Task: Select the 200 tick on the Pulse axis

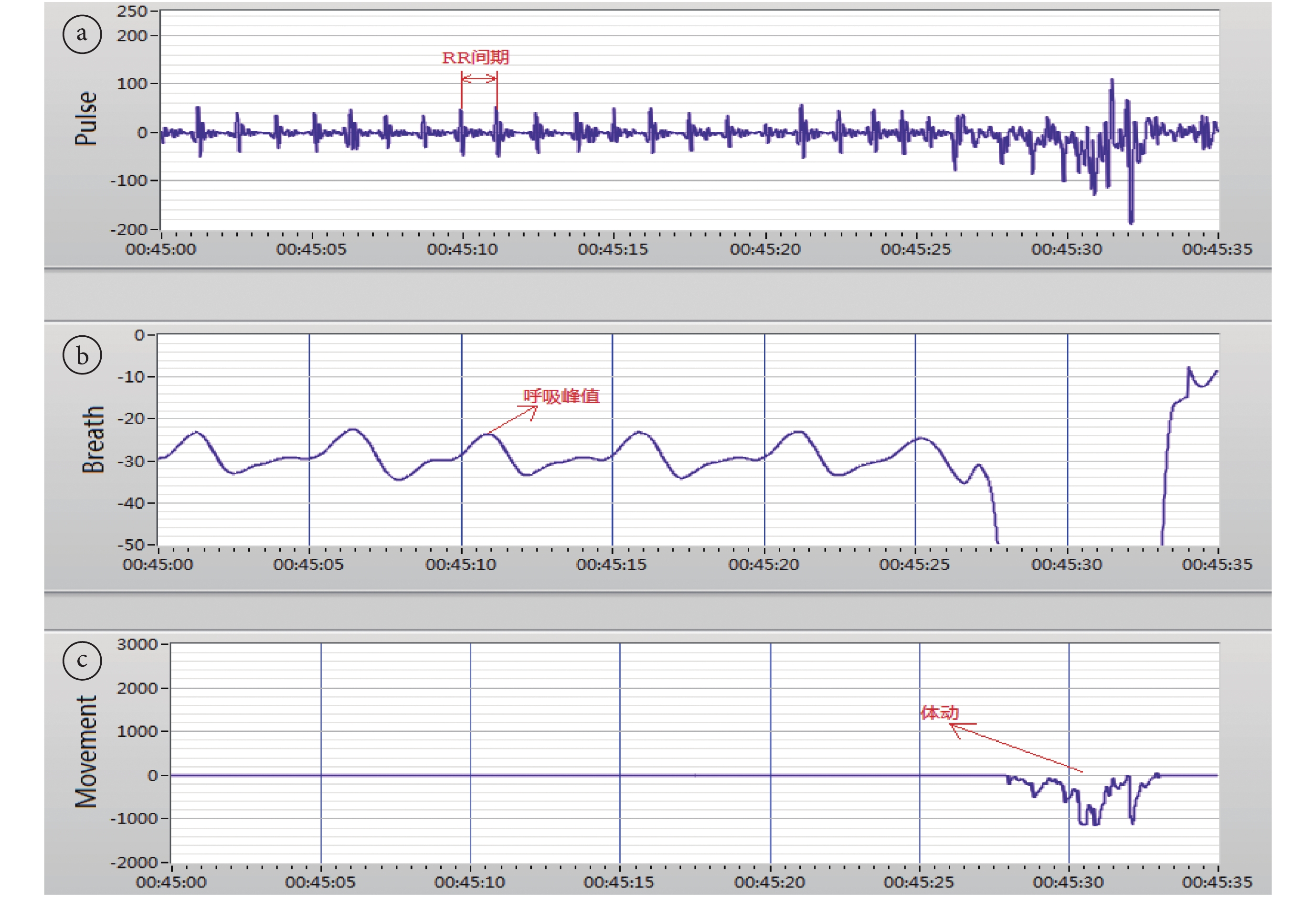Action: coord(132,36)
